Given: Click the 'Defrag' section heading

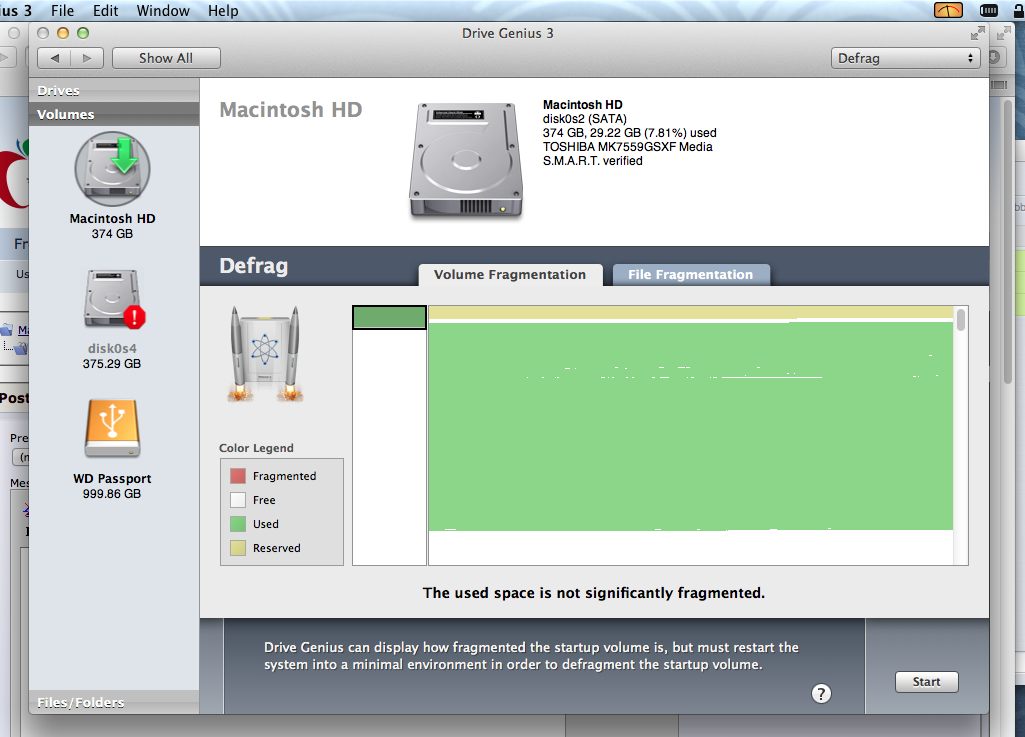Looking at the screenshot, I should coord(254,266).
